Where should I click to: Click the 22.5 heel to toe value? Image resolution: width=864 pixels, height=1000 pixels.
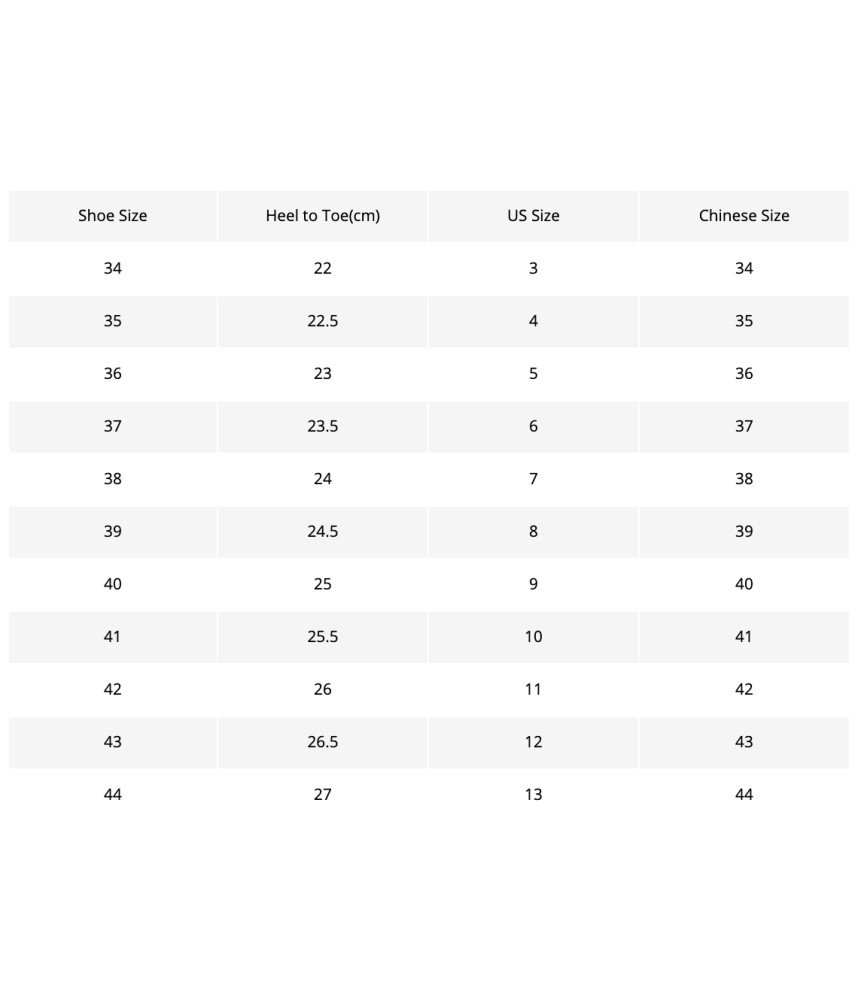click(323, 321)
